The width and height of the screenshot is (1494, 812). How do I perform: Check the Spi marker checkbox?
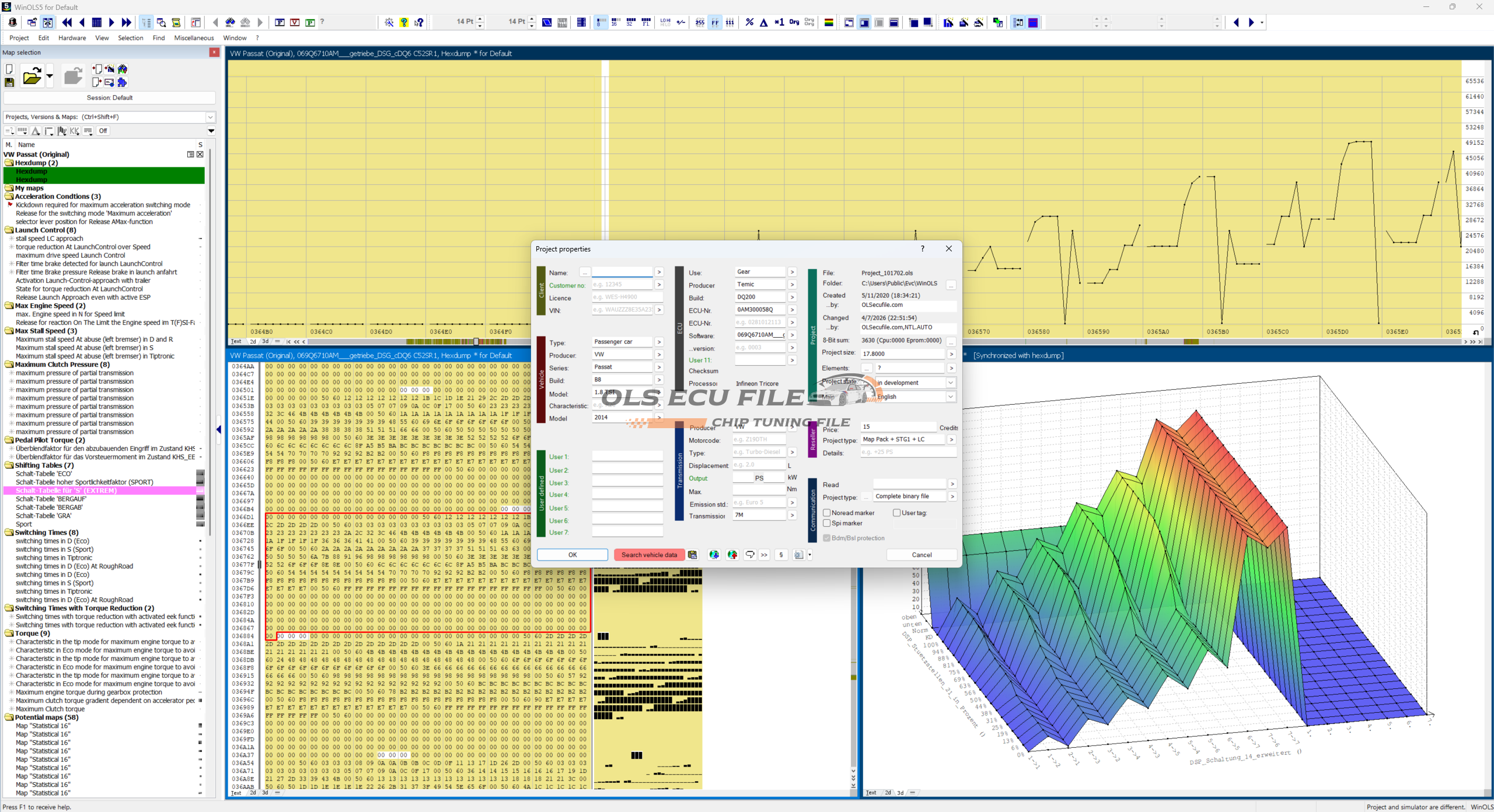pos(827,523)
